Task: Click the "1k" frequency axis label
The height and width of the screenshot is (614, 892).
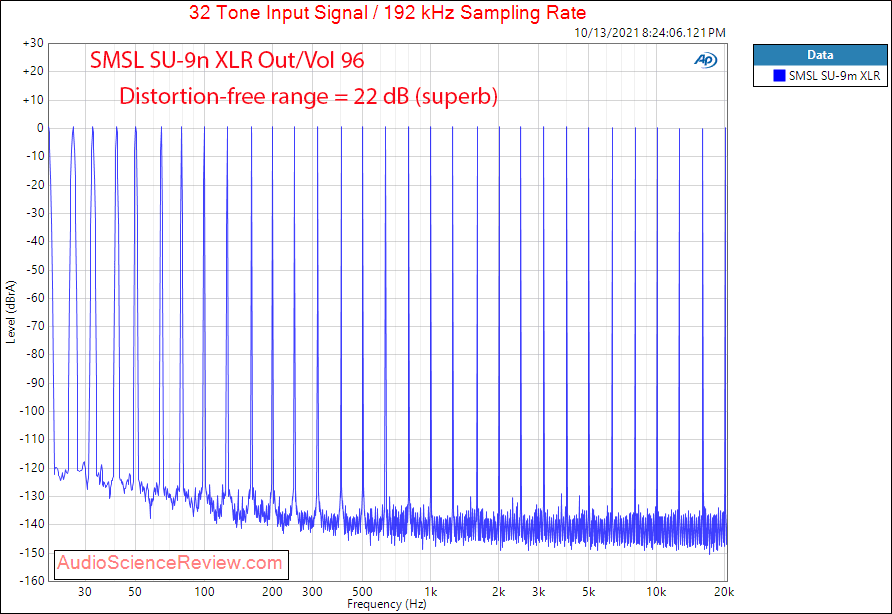Action: click(431, 592)
